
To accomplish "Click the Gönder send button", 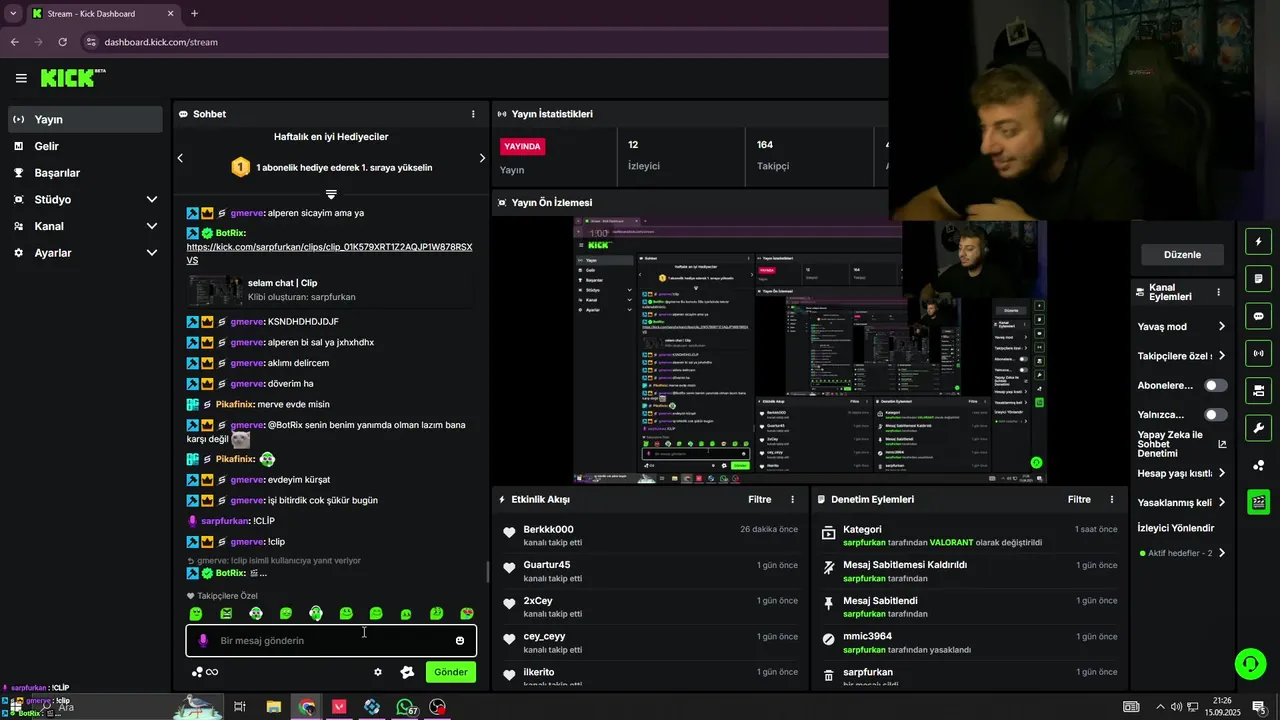I will pyautogui.click(x=450, y=672).
